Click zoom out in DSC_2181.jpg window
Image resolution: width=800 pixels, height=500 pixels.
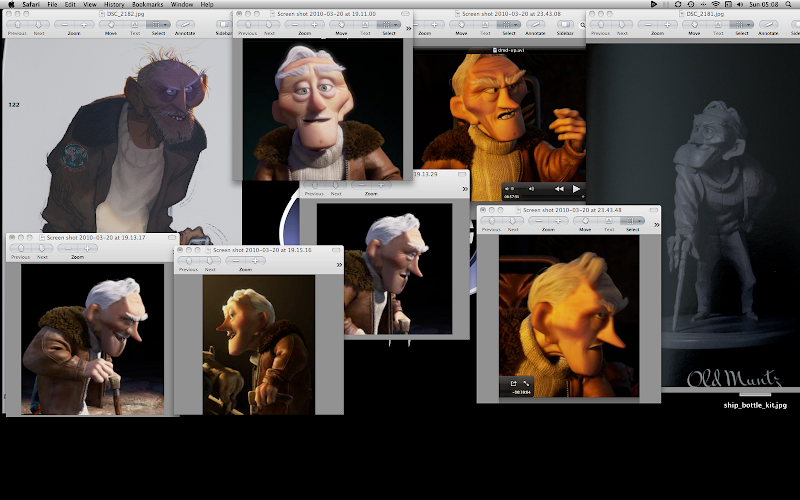click(x=646, y=24)
